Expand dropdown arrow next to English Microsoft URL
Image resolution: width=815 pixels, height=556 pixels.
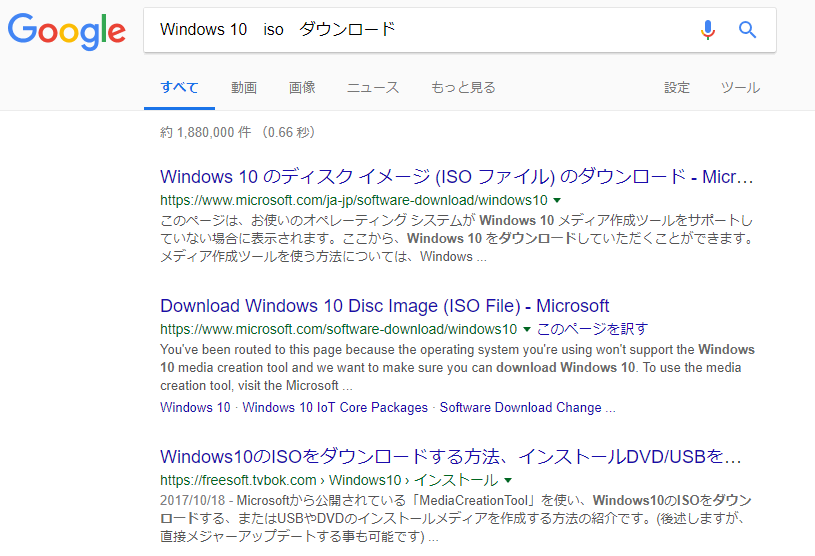527,329
